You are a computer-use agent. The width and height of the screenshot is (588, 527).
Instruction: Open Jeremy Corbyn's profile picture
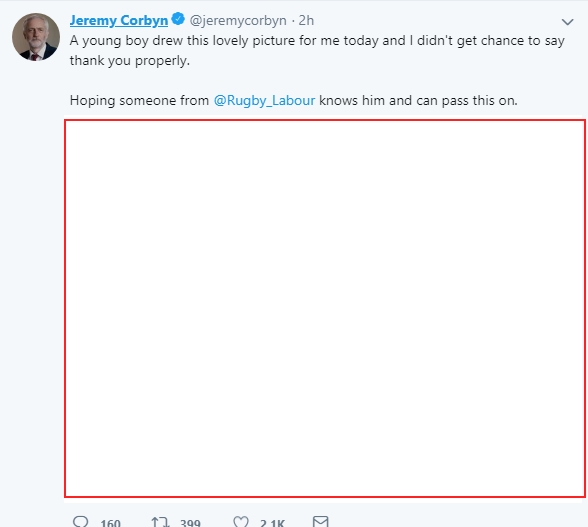click(x=36, y=37)
